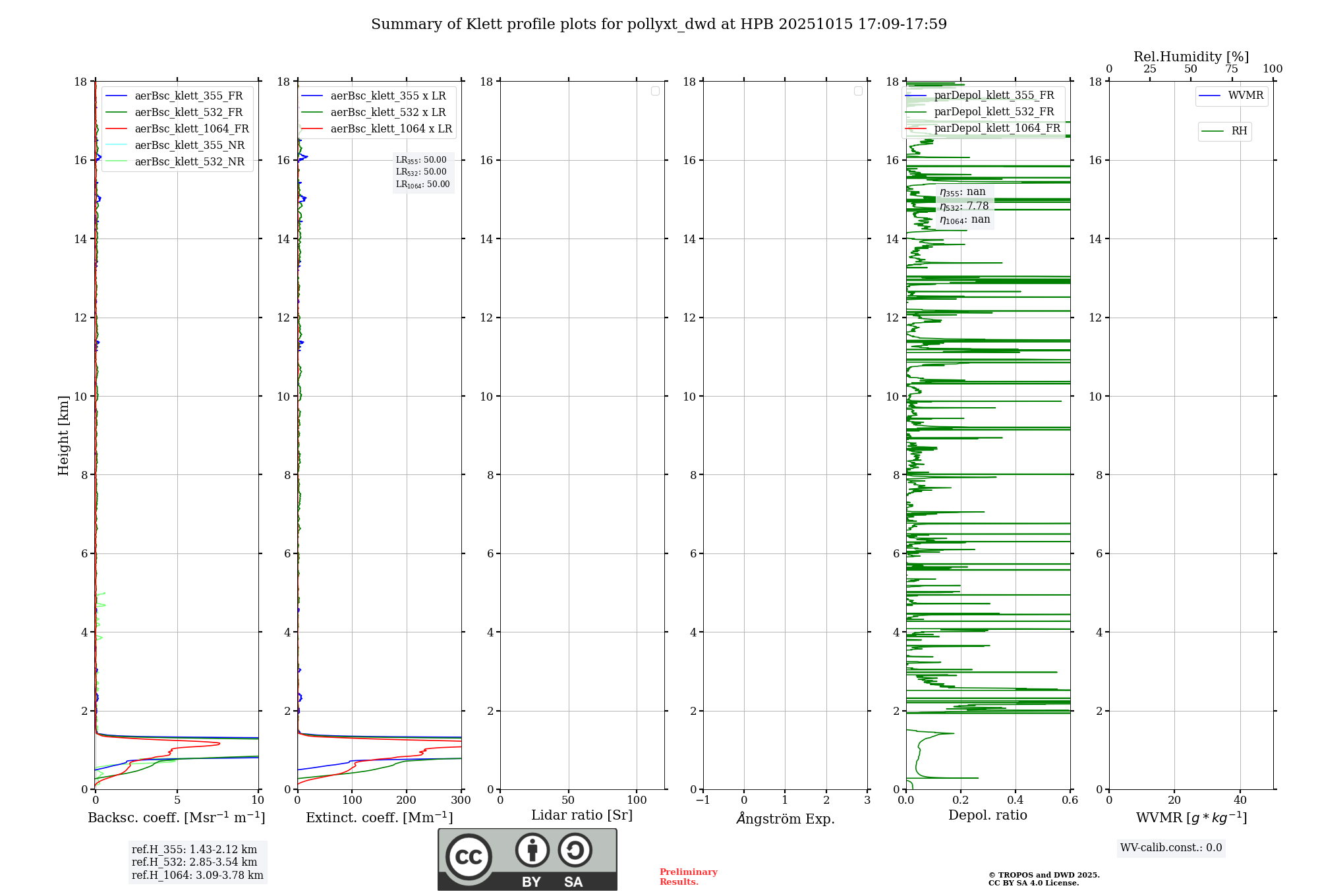Image resolution: width=1318 pixels, height=896 pixels.
Task: Click the red aerBsc_klett_1064_FR legend entry
Action: pyautogui.click(x=191, y=129)
